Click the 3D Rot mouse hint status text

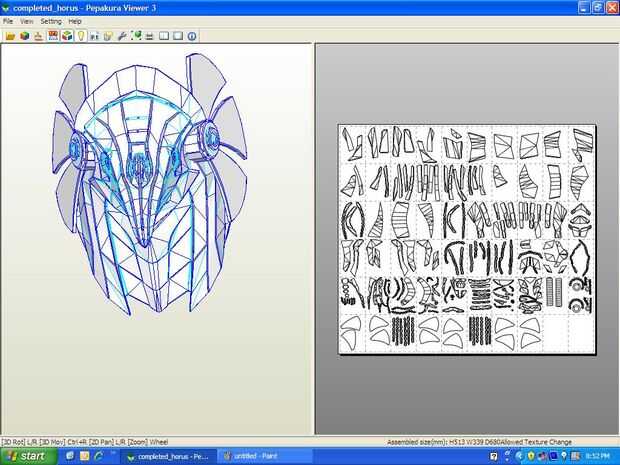click(x=85, y=442)
